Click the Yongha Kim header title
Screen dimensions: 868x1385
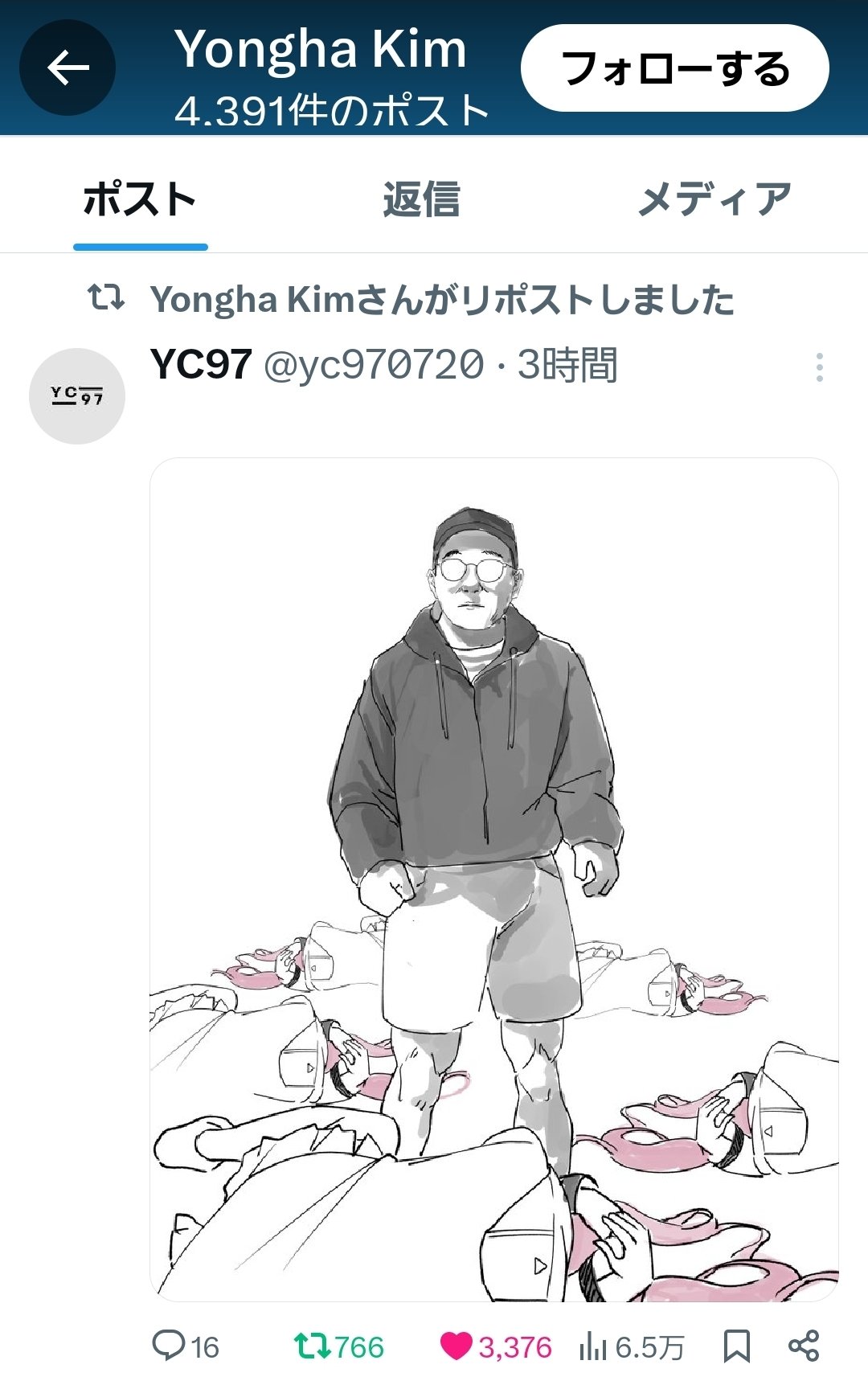321,50
